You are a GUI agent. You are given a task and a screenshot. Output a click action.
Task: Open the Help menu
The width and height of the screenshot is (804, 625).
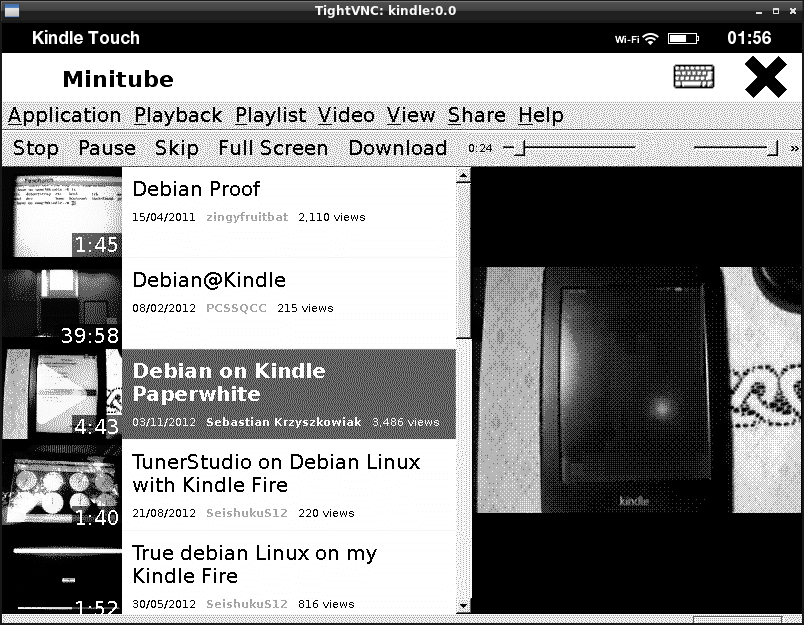coord(540,115)
